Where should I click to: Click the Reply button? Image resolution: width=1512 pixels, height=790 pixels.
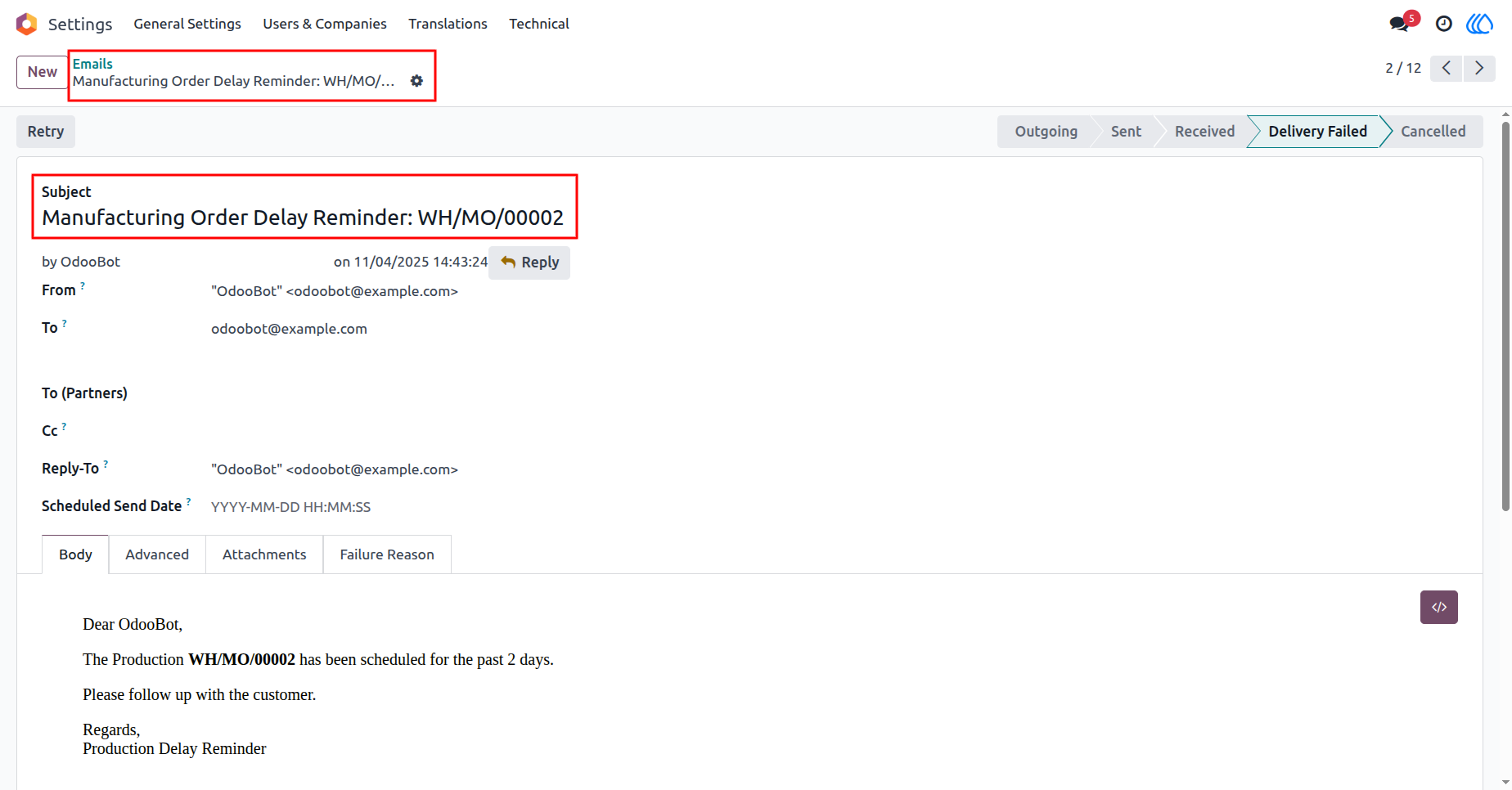529,263
